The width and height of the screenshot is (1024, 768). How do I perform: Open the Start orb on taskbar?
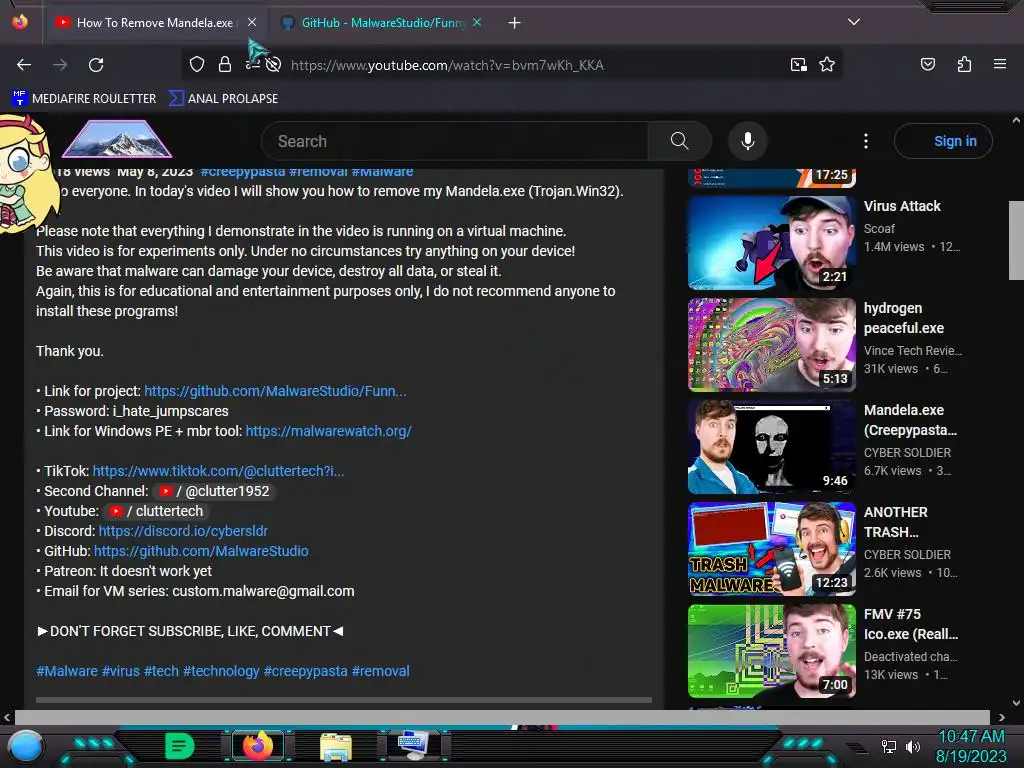pyautogui.click(x=26, y=746)
